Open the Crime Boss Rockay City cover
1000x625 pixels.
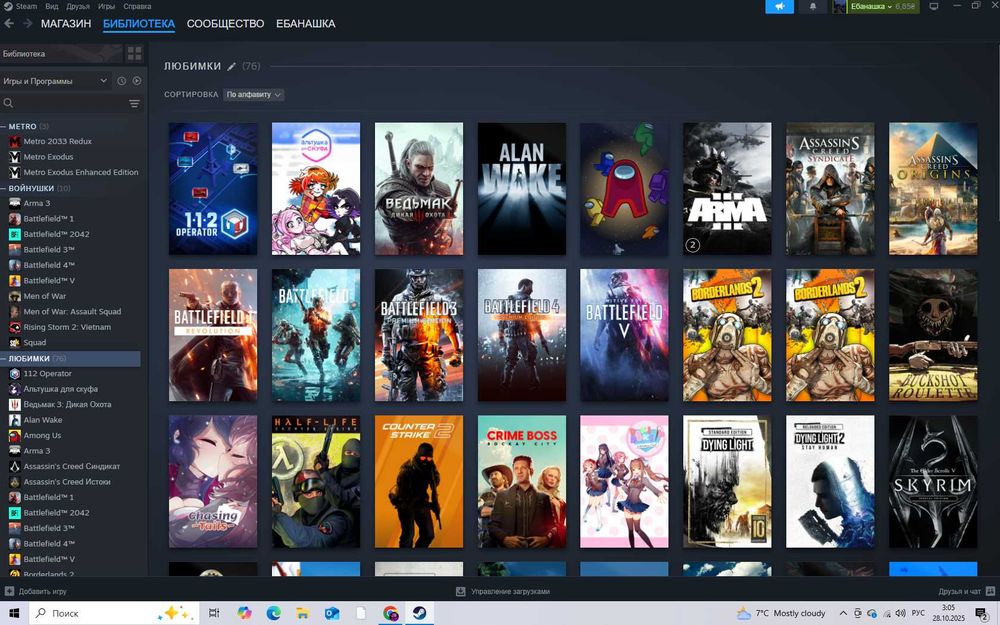pos(522,482)
